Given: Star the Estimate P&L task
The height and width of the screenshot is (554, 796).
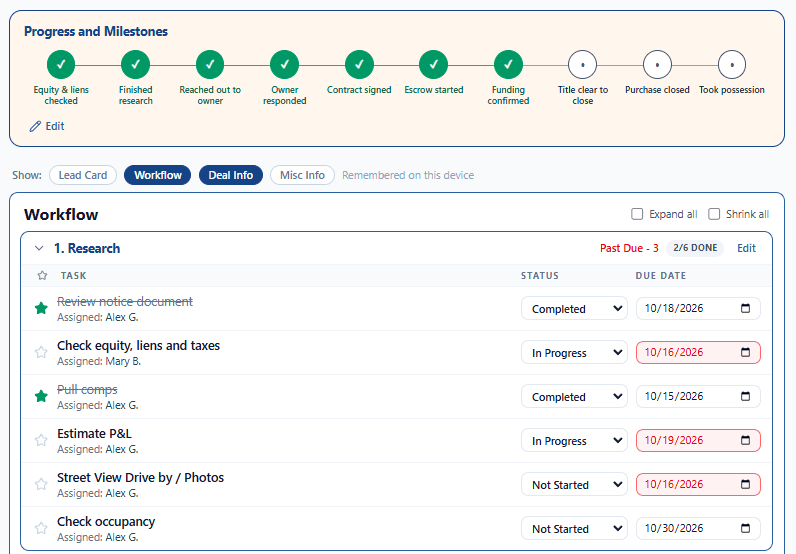Looking at the screenshot, I should pyautogui.click(x=41, y=440).
